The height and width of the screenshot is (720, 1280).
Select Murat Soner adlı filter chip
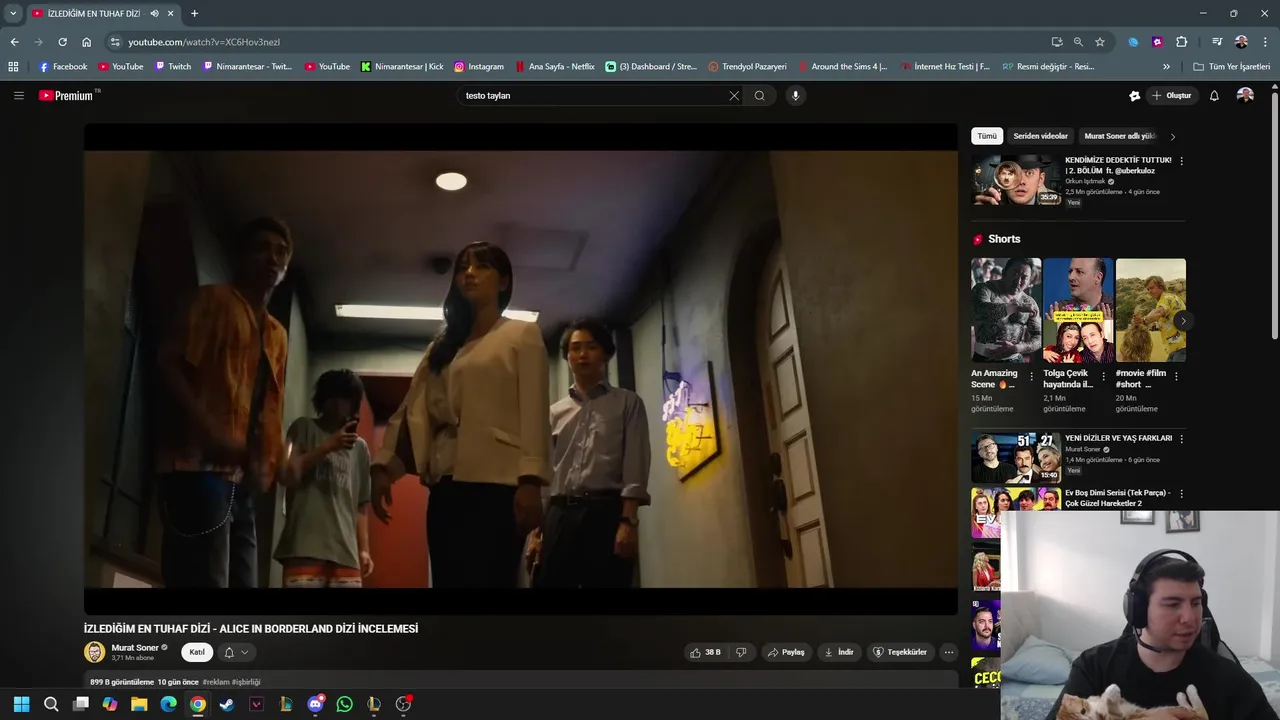click(1120, 136)
